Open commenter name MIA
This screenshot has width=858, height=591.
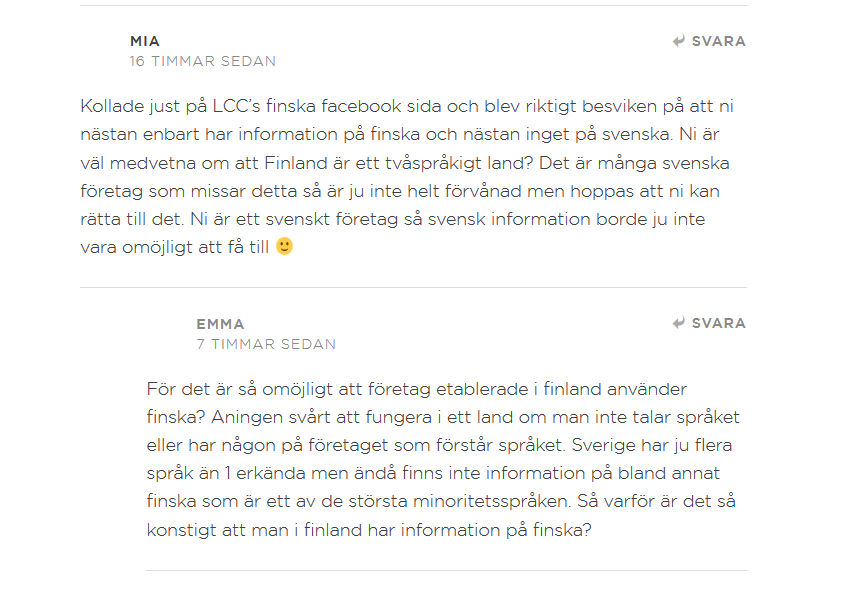click(145, 41)
